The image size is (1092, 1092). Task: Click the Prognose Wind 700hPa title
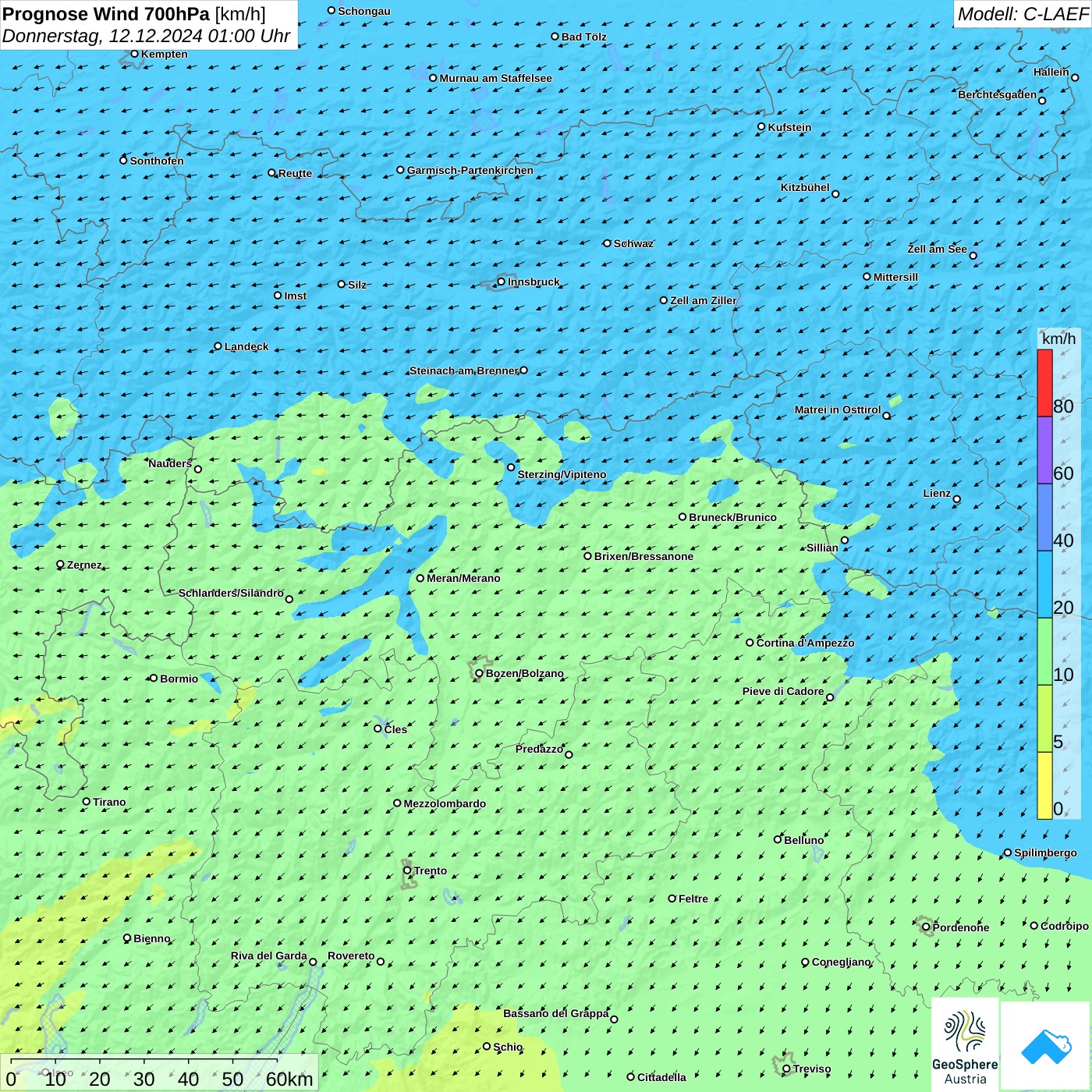(134, 14)
